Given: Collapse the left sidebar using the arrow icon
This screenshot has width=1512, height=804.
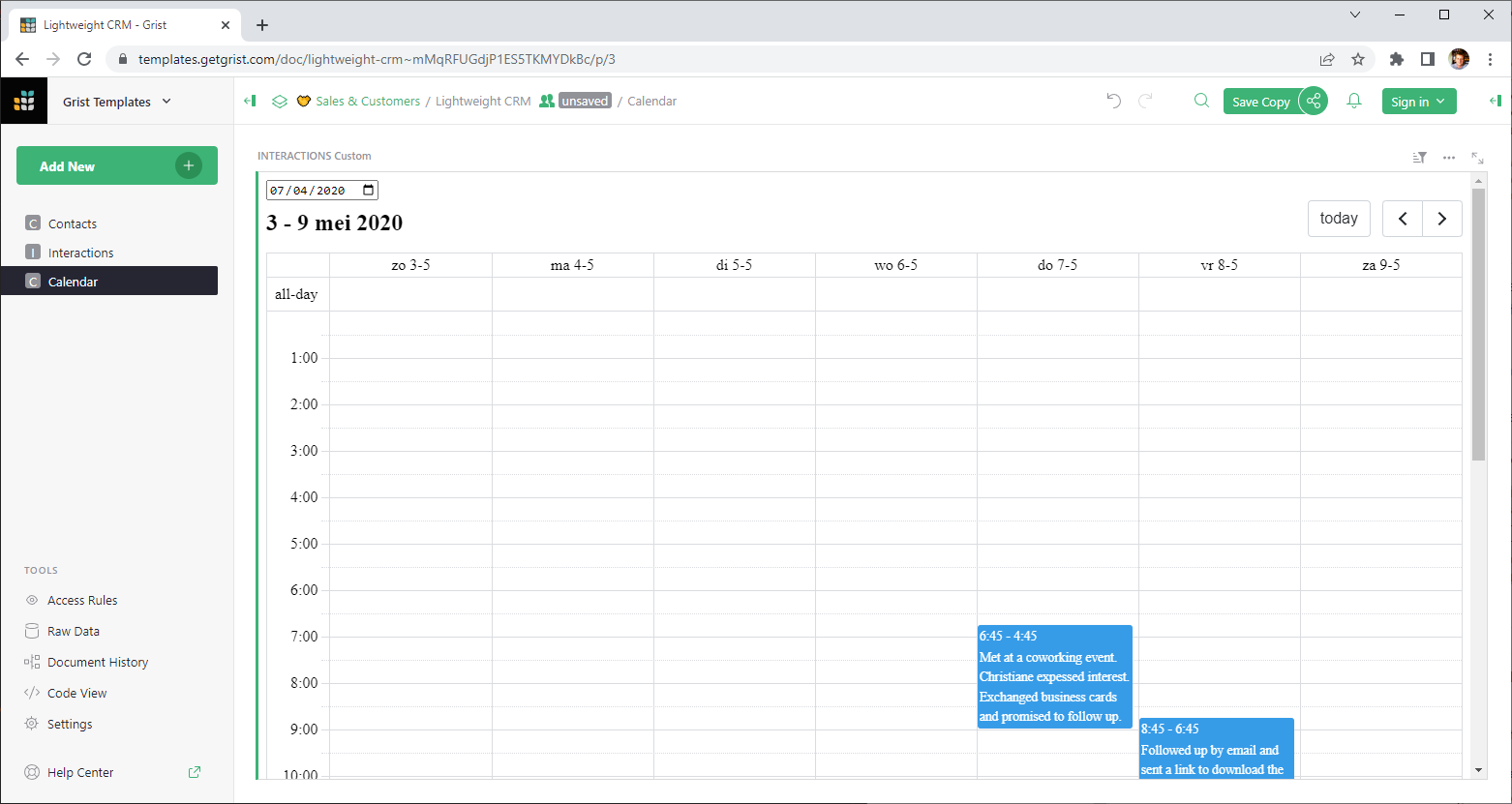Looking at the screenshot, I should (x=250, y=101).
